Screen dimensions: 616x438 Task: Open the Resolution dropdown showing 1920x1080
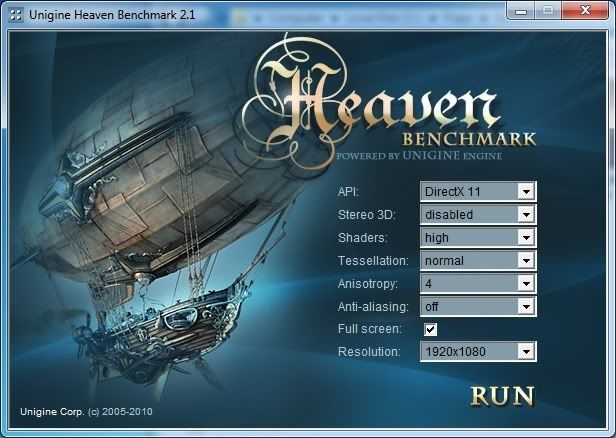(x=478, y=352)
